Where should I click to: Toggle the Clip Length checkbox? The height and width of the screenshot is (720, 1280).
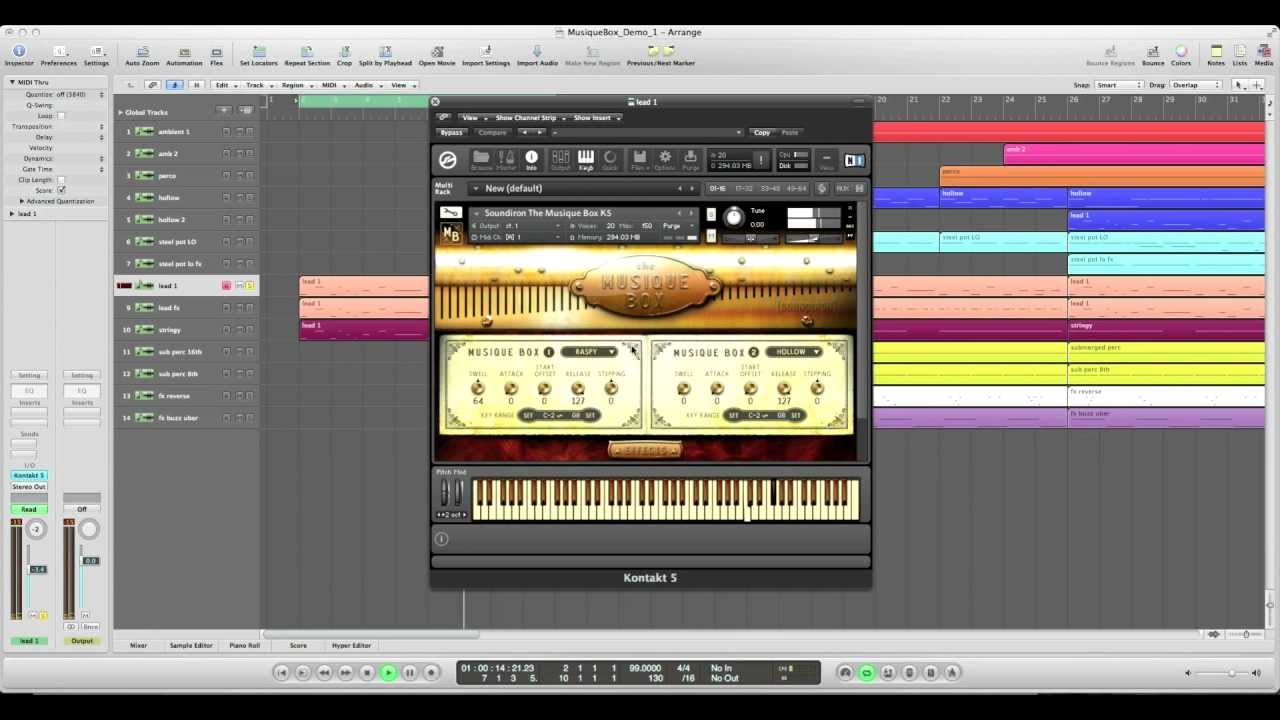pos(61,180)
